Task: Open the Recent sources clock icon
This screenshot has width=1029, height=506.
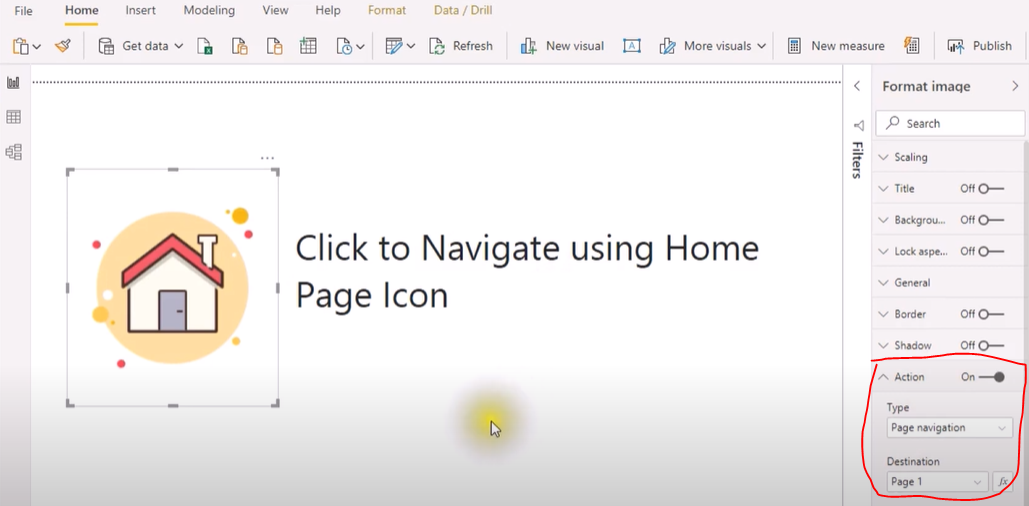Action: (x=344, y=46)
